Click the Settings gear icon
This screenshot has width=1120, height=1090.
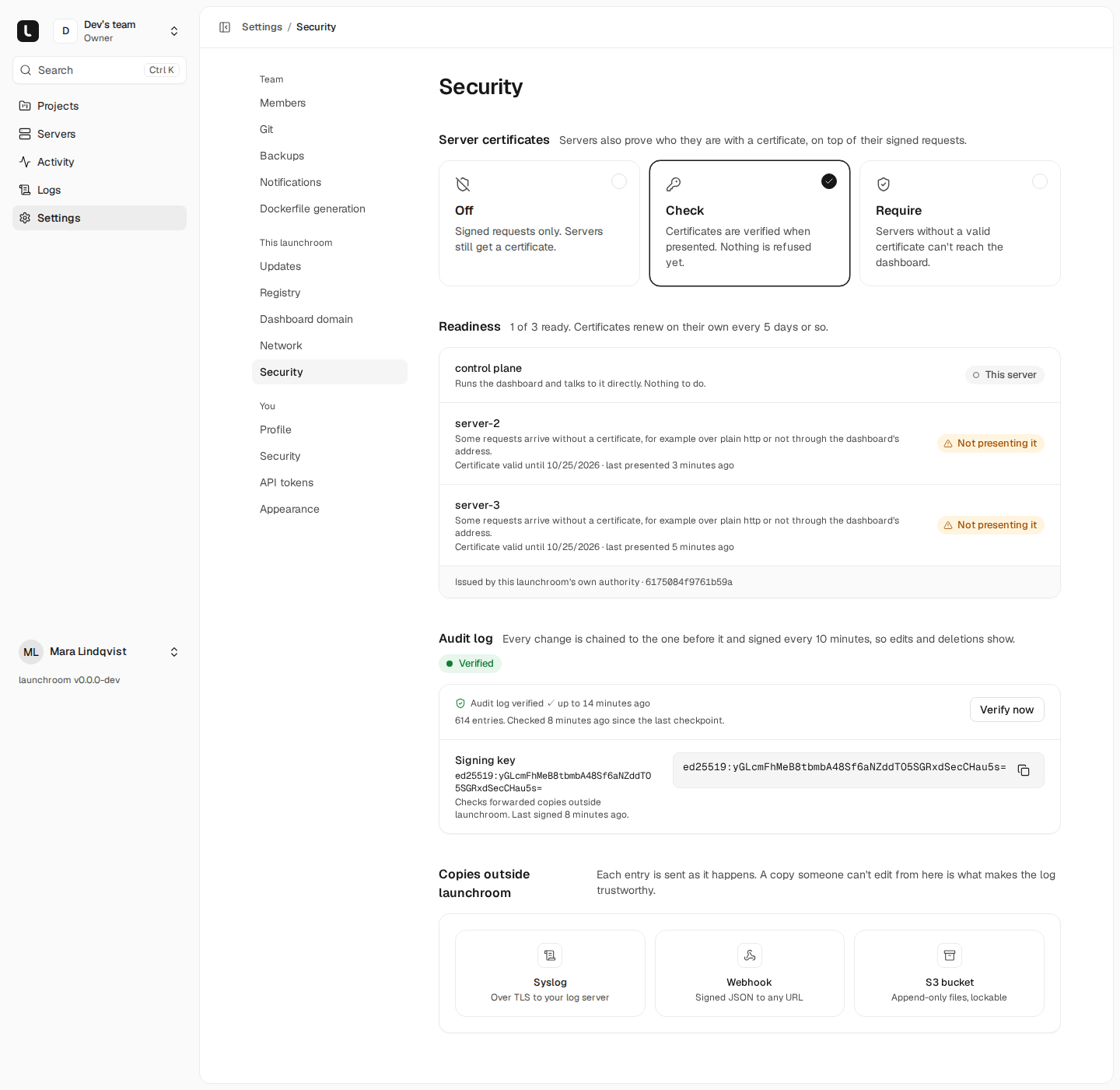coord(25,218)
